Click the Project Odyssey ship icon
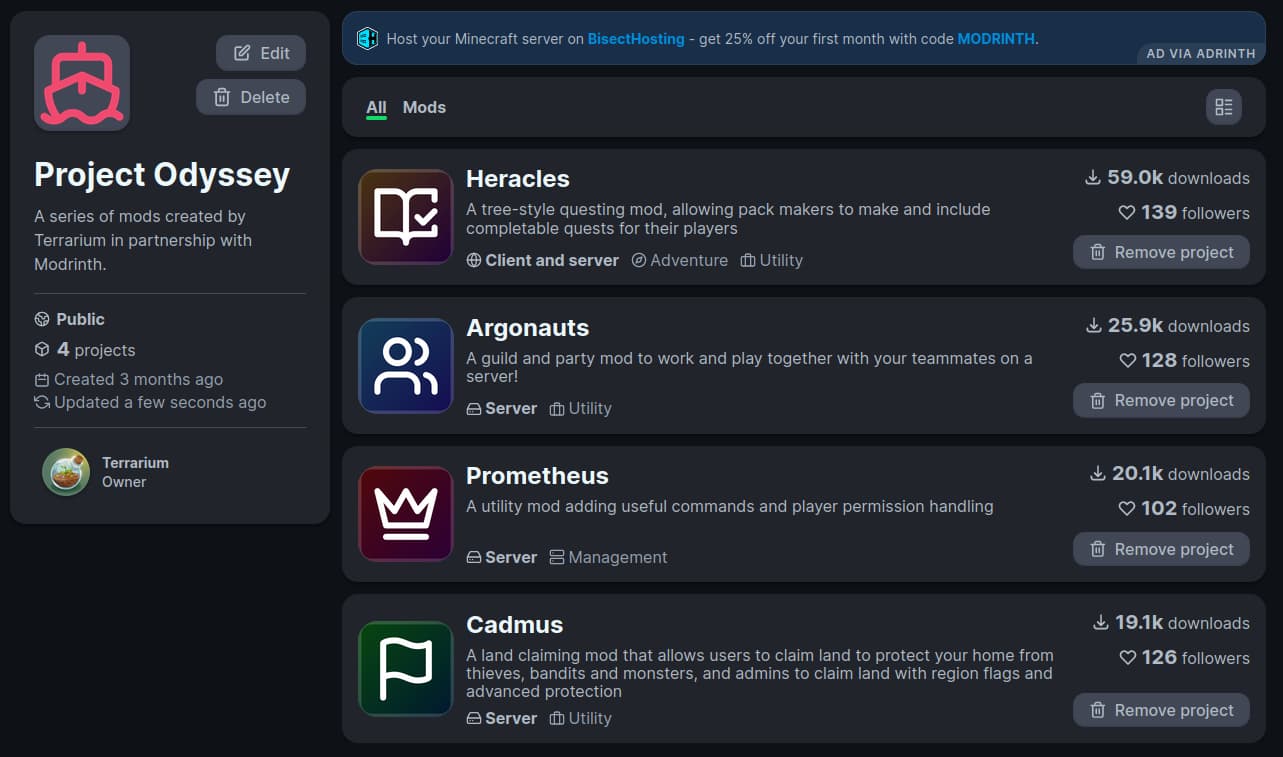This screenshot has width=1283, height=757. 81,82
